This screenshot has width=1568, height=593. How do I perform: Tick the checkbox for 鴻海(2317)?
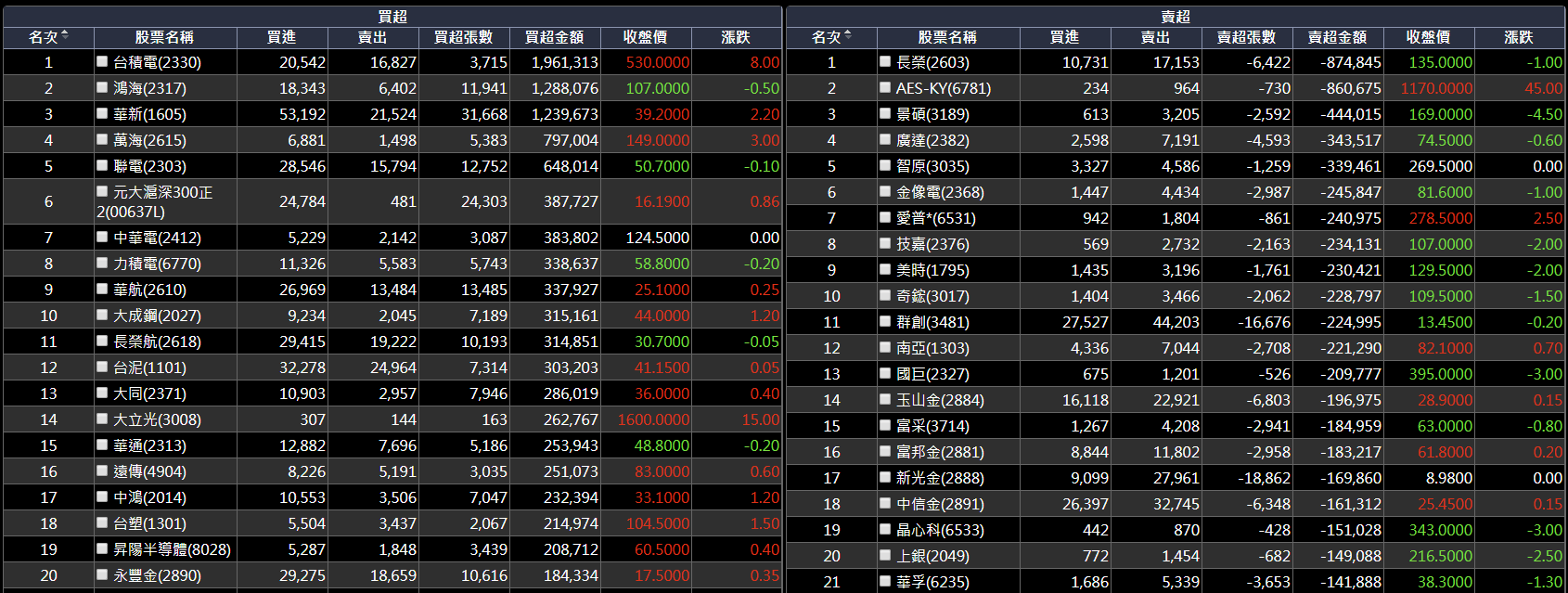point(103,87)
